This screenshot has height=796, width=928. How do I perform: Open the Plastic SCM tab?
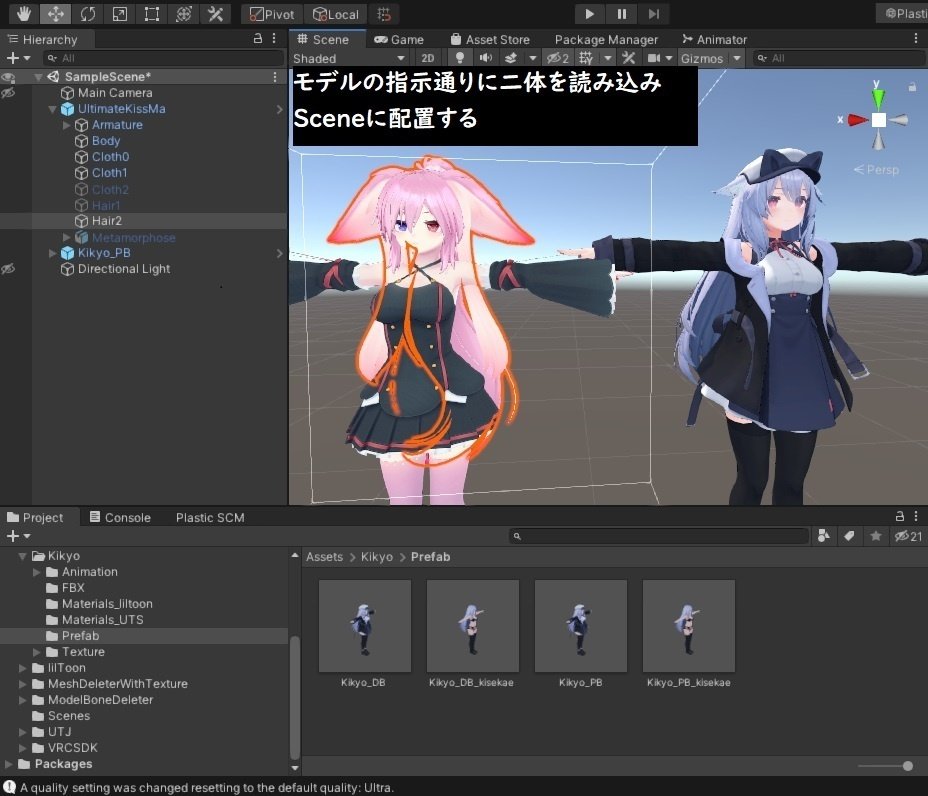tap(210, 517)
